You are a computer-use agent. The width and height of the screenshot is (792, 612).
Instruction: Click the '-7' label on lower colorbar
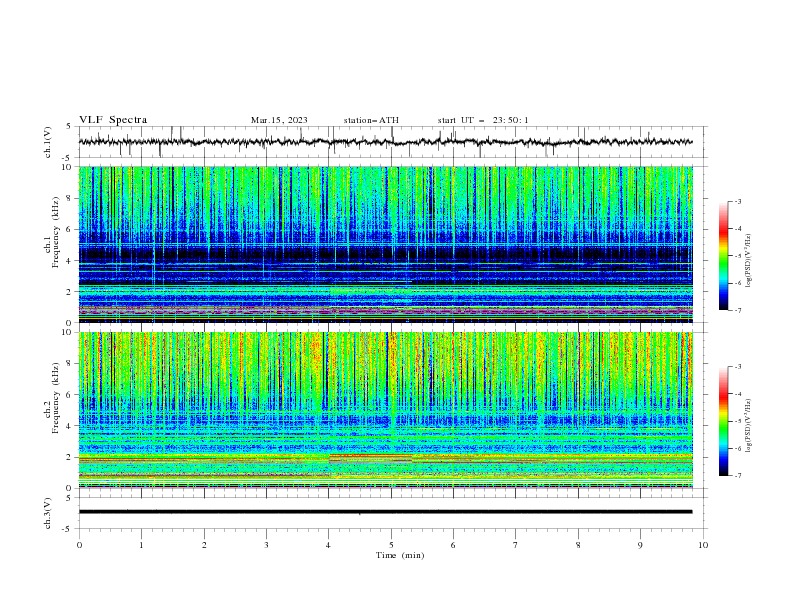(738, 476)
